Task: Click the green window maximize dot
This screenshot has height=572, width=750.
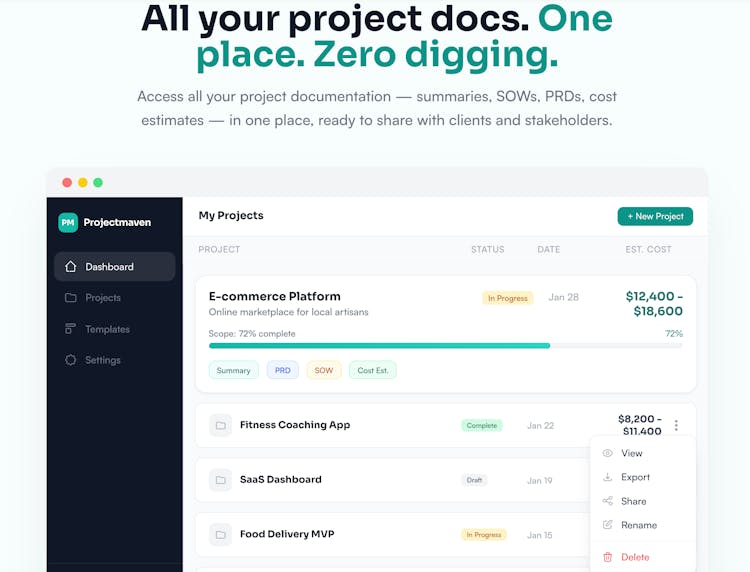Action: (x=98, y=182)
